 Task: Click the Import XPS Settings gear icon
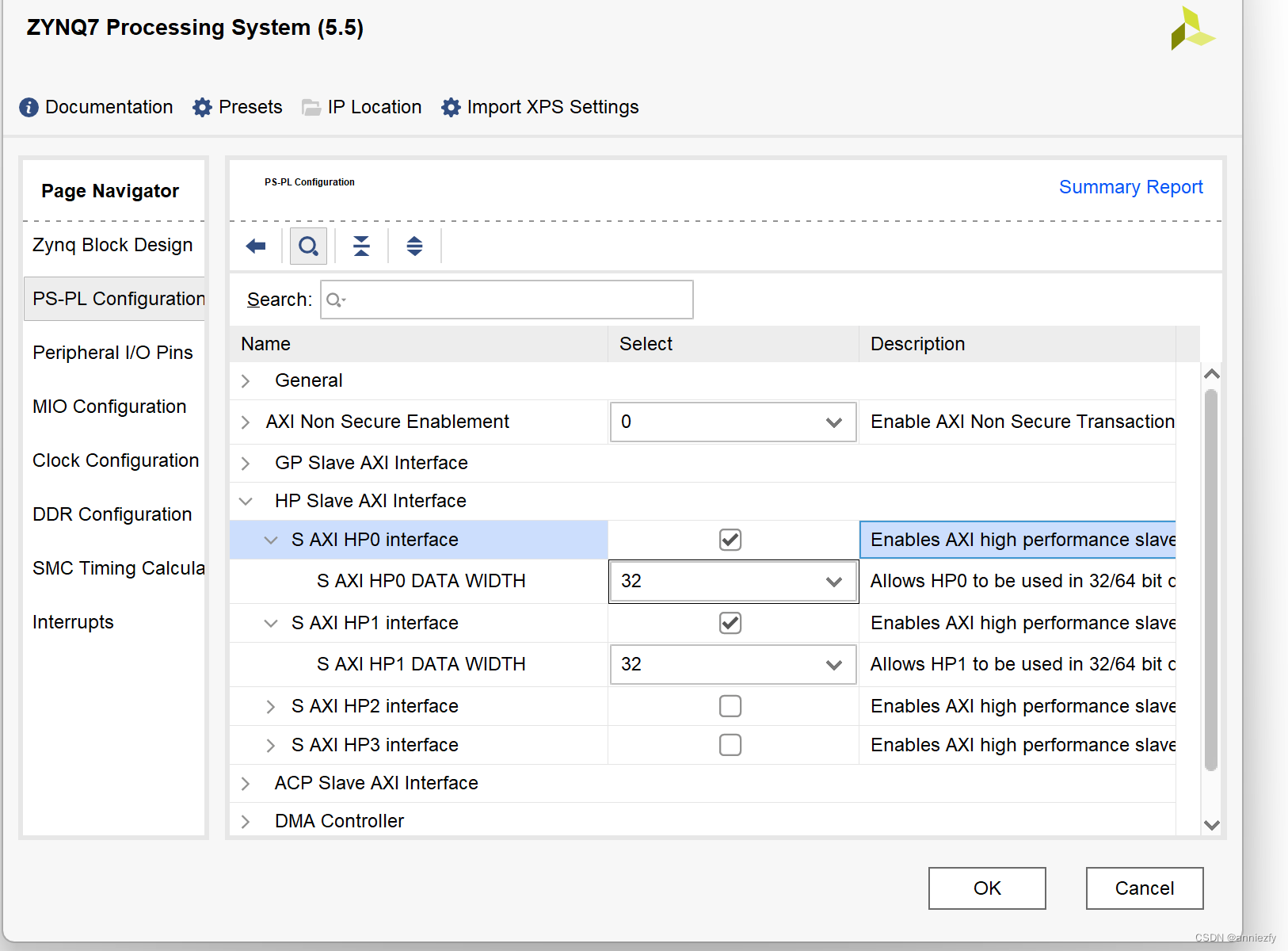tap(451, 108)
